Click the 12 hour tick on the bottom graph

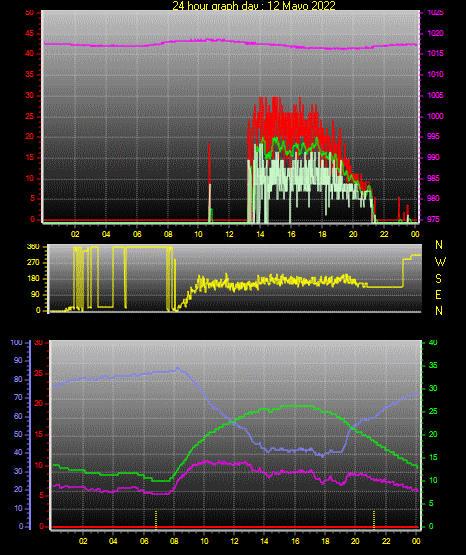pyautogui.click(x=234, y=541)
